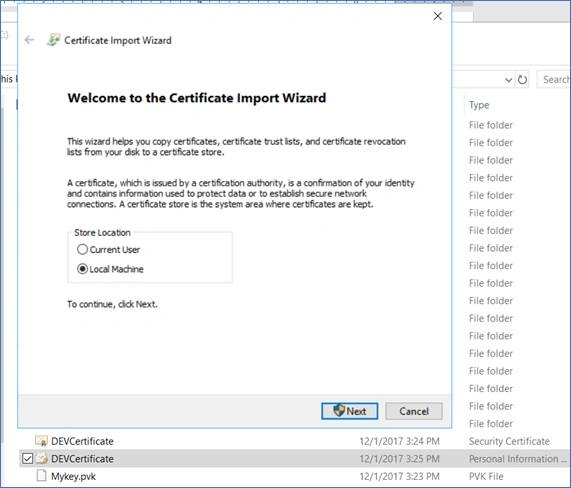Expand the address bar history dropdown
The width and height of the screenshot is (571, 488).
pos(508,80)
